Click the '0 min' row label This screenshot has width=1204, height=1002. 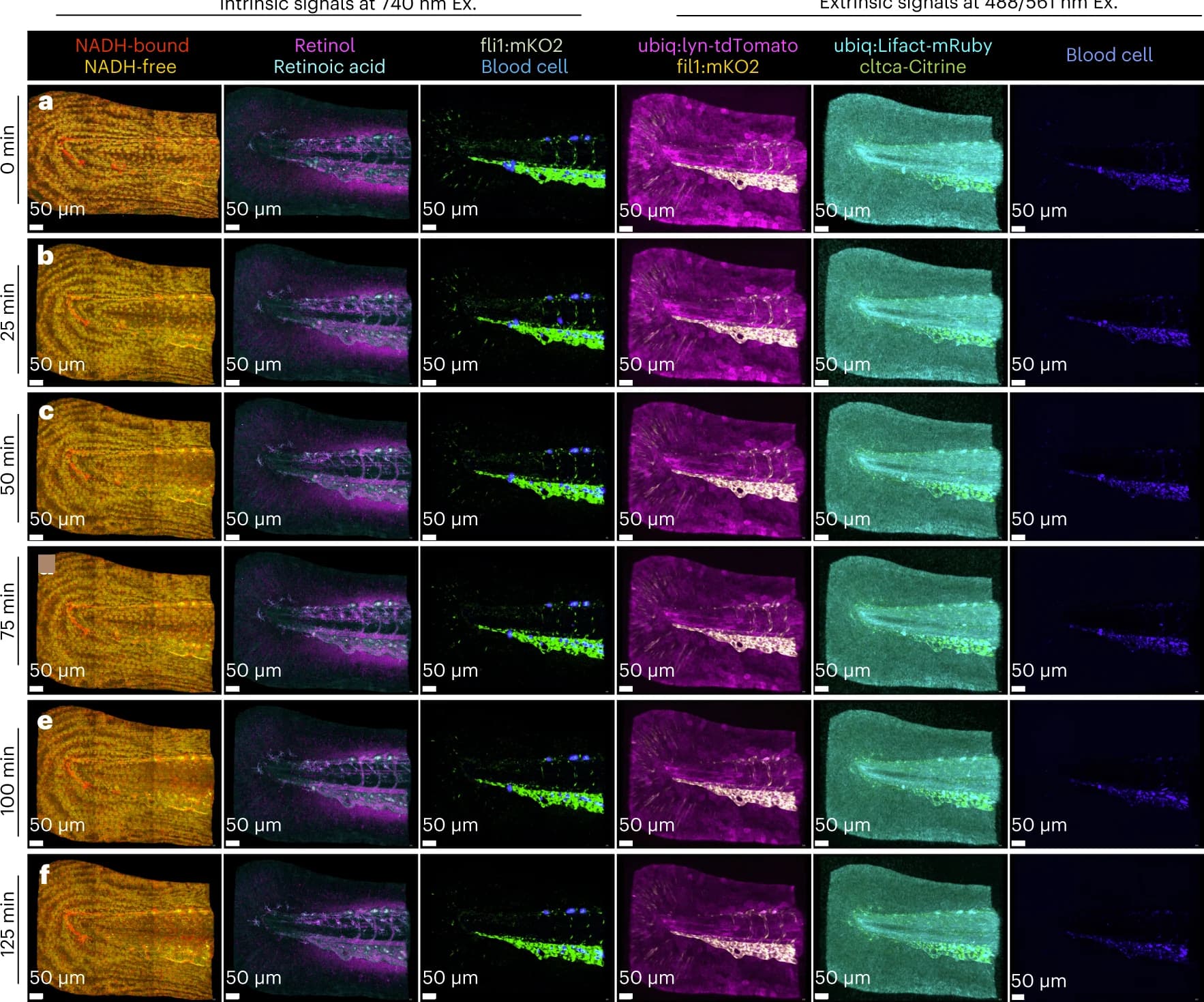point(8,149)
